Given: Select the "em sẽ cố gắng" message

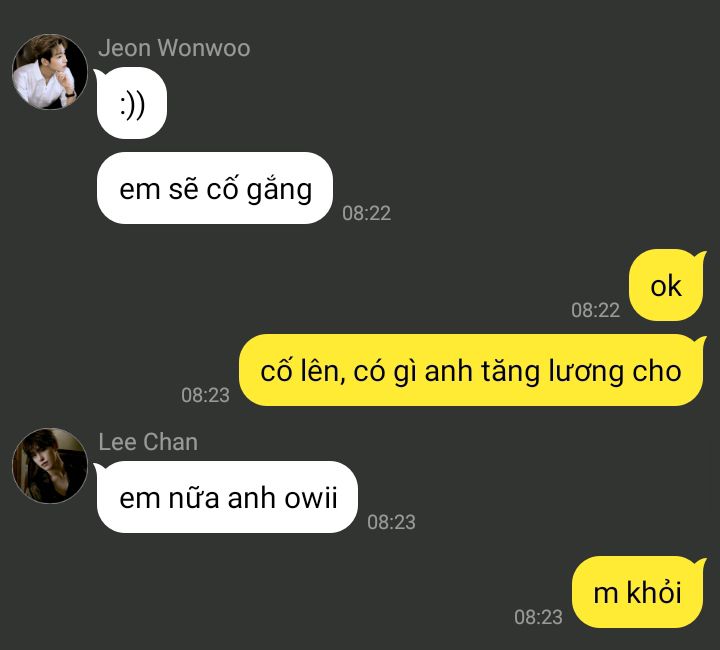Looking at the screenshot, I should click(215, 188).
